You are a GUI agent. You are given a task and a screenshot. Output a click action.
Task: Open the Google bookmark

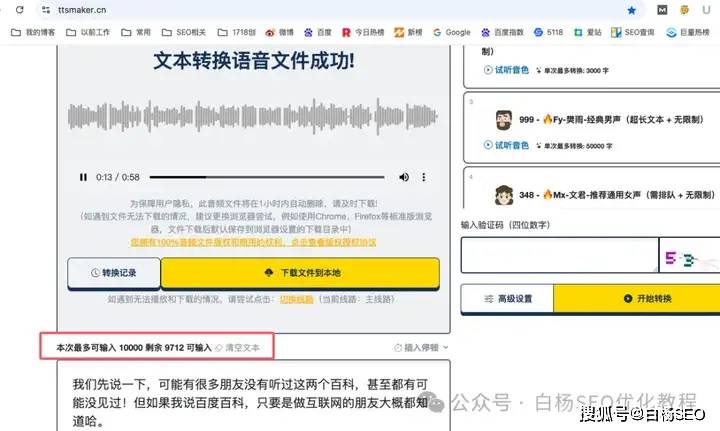tap(452, 32)
